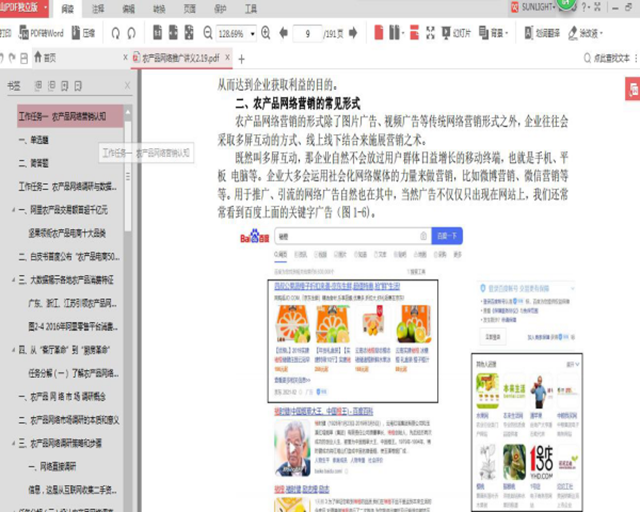Click the 压缩 compress tool
The height and width of the screenshot is (512, 640).
pyautogui.click(x=84, y=33)
